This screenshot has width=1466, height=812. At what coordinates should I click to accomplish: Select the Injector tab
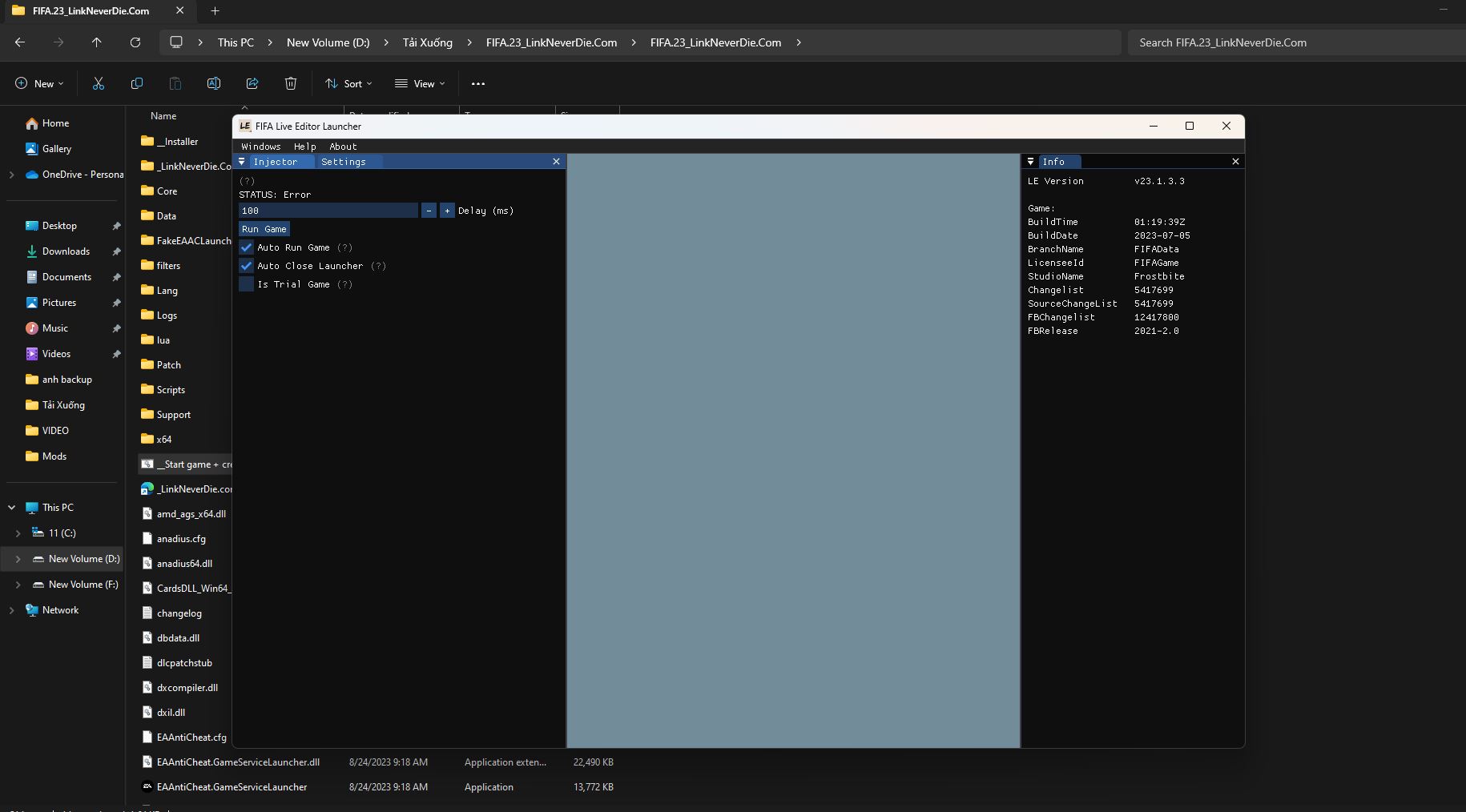pyautogui.click(x=275, y=162)
